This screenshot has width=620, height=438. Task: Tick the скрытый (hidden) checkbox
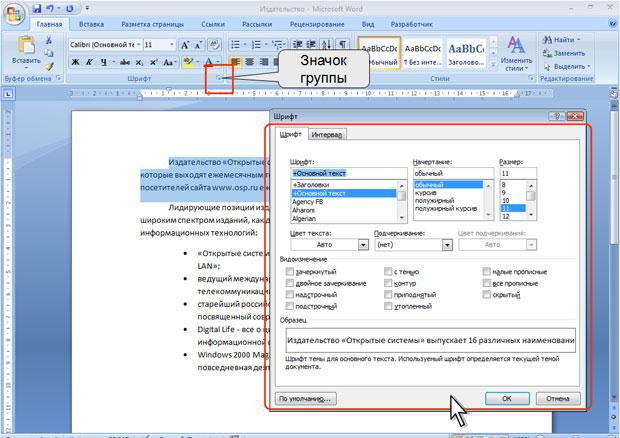(487, 295)
